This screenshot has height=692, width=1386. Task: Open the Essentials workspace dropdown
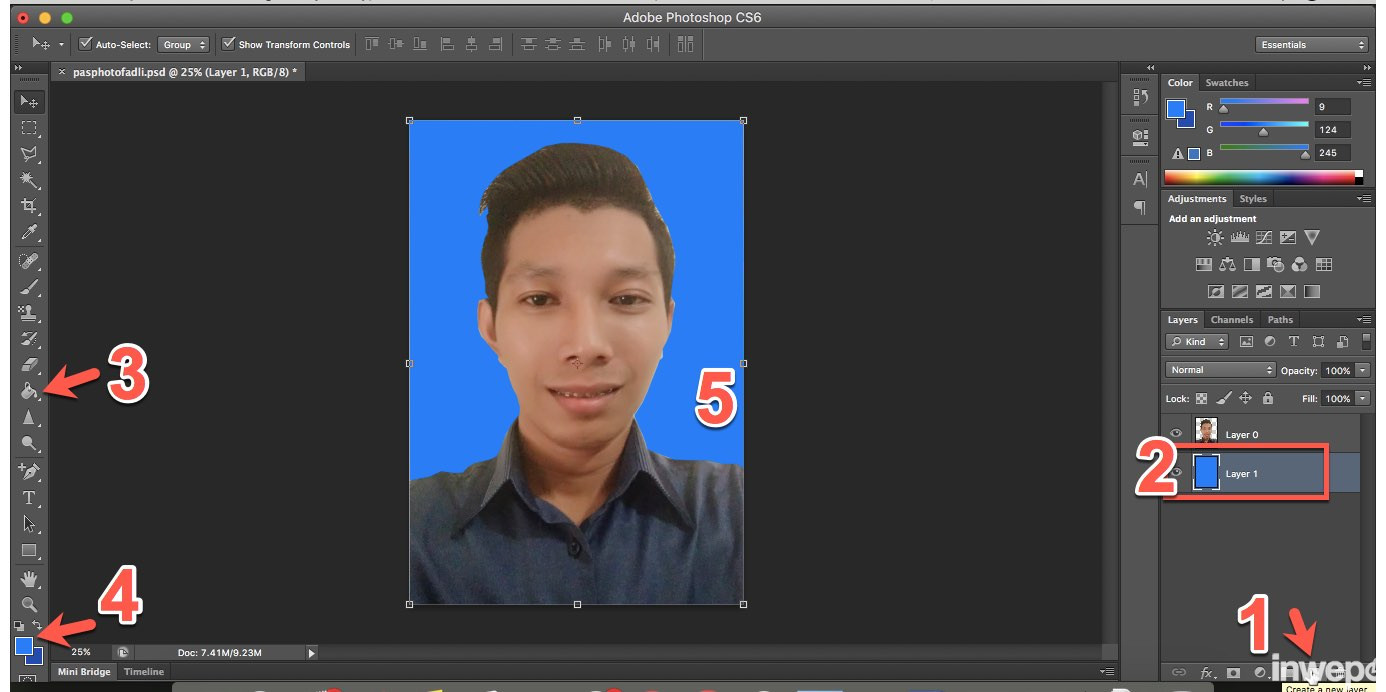[x=1311, y=45]
